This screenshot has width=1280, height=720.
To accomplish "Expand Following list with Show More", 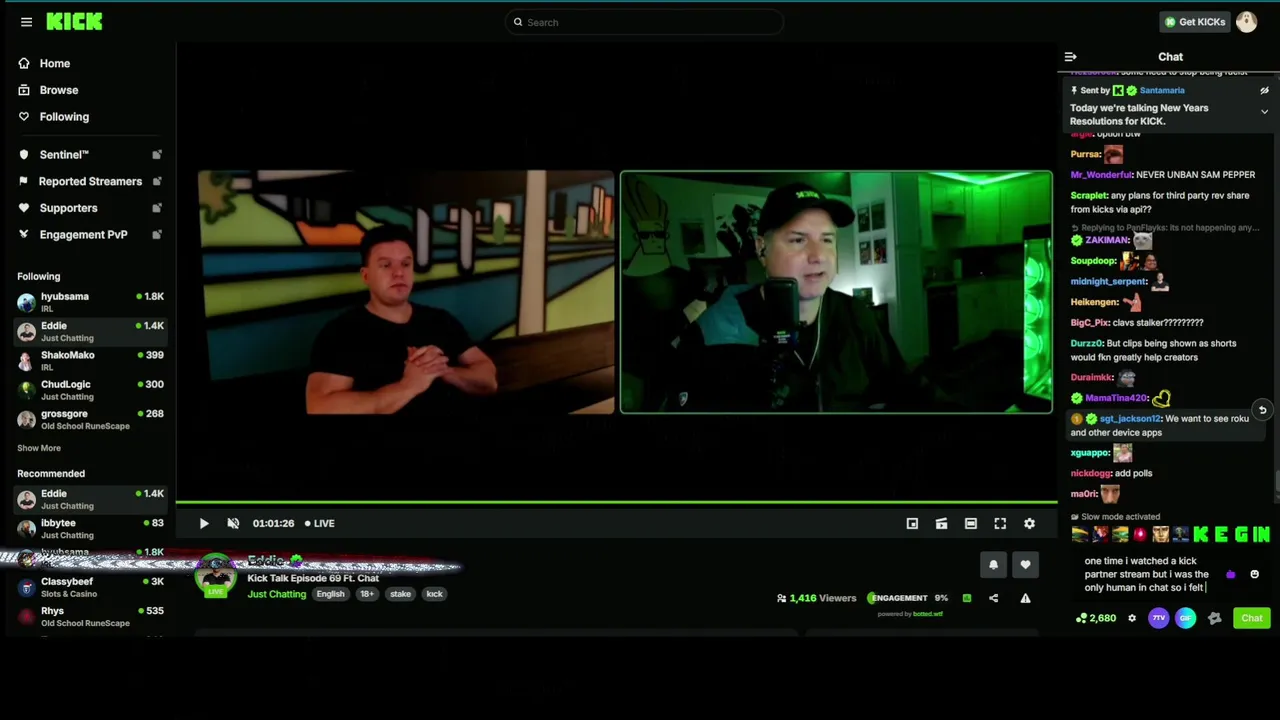I will [39, 448].
